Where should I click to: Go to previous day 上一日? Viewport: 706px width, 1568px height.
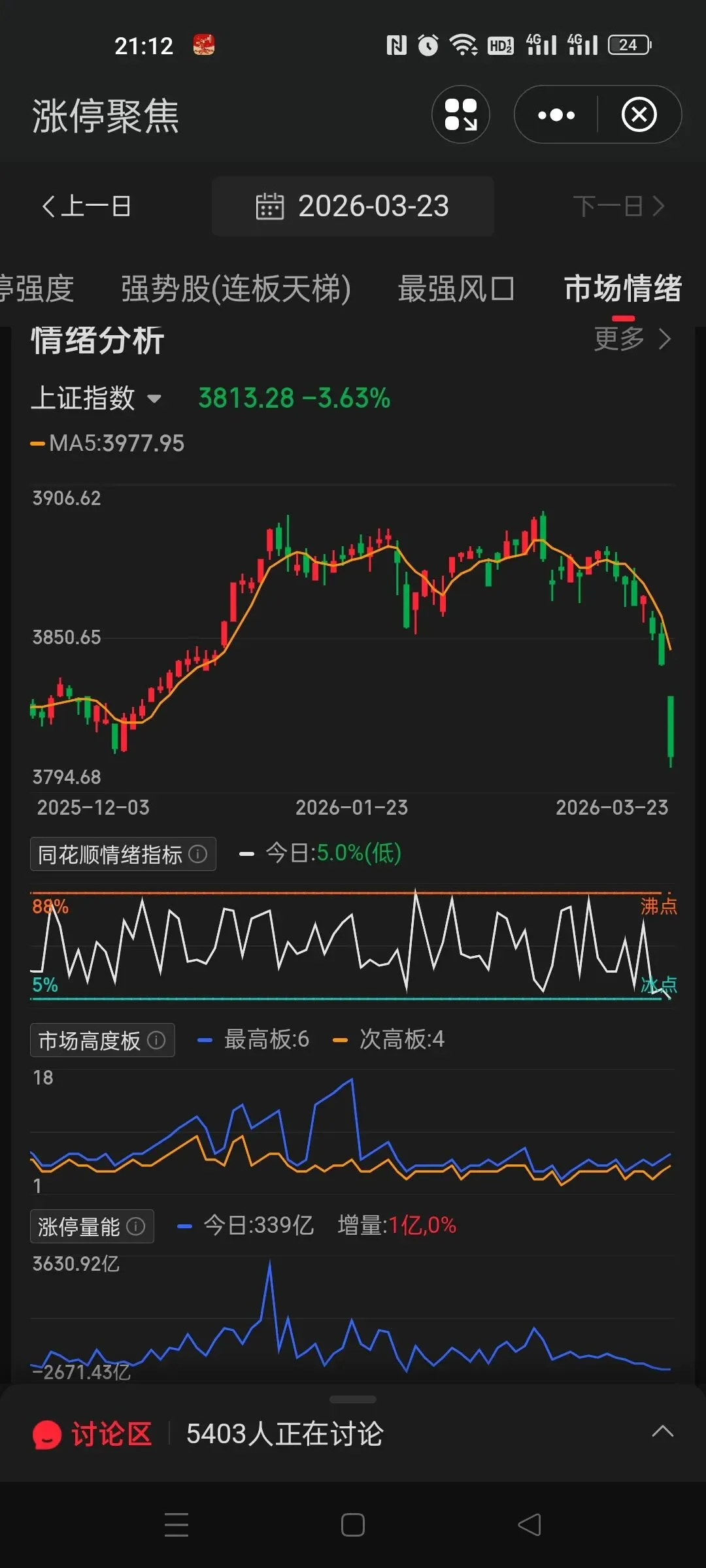86,206
